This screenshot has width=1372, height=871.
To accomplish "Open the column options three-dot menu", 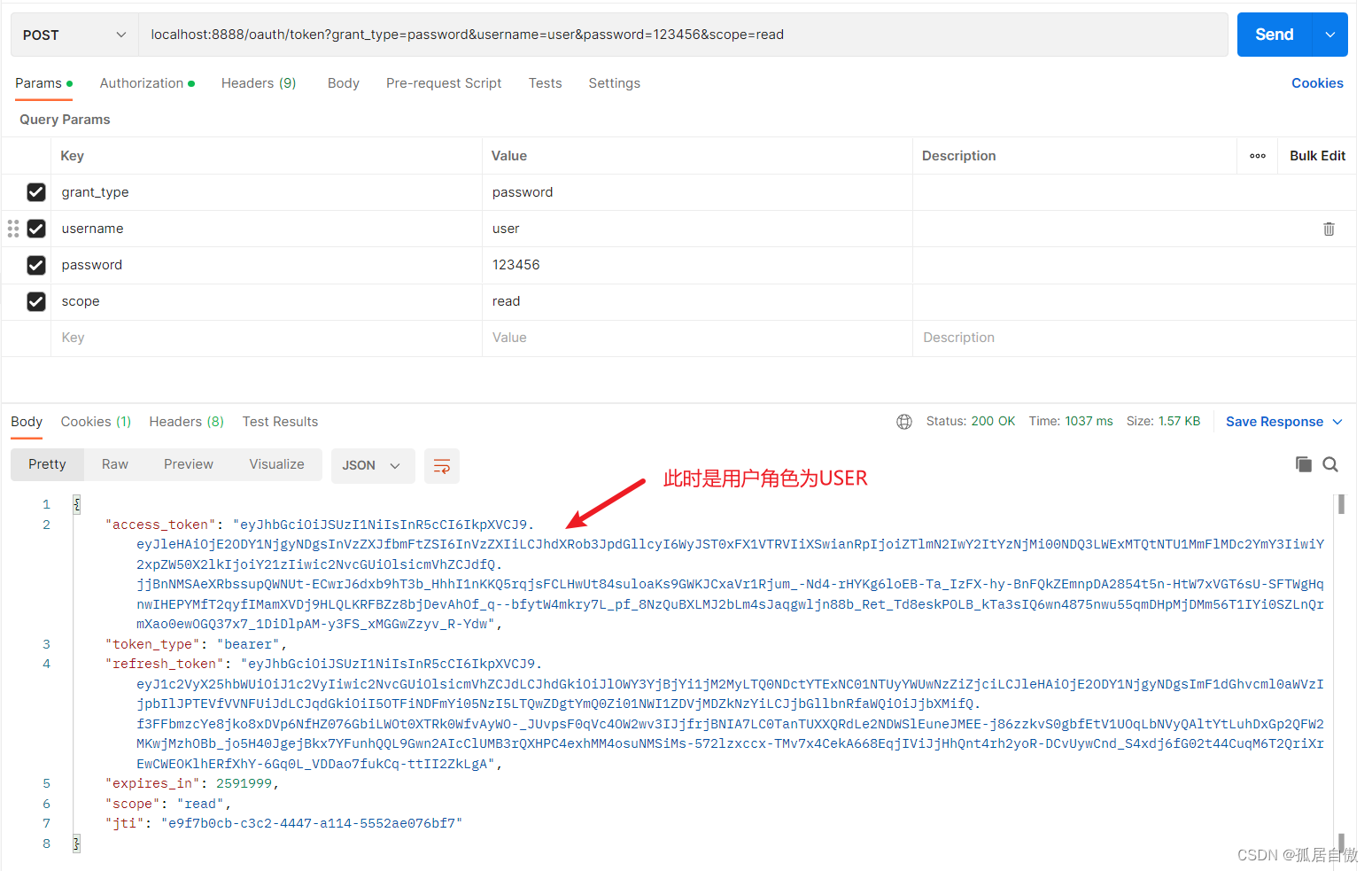I will coord(1258,156).
